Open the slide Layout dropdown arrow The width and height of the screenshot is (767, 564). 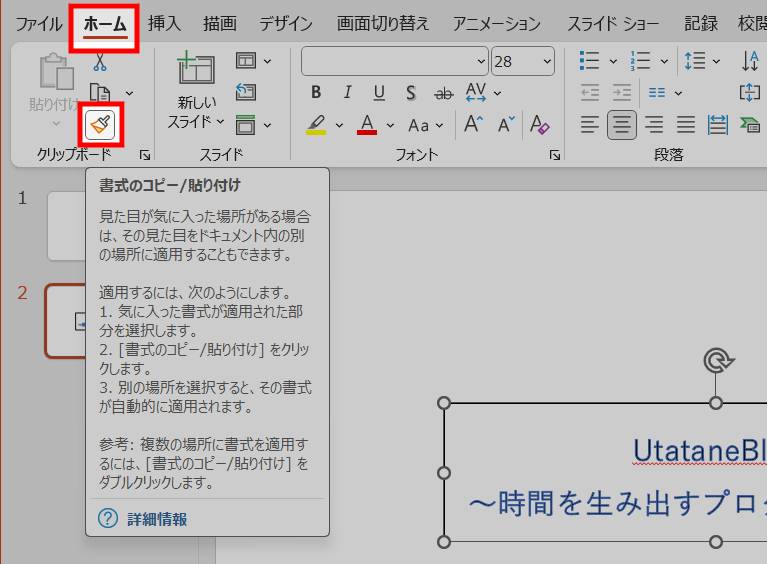pyautogui.click(x=267, y=61)
